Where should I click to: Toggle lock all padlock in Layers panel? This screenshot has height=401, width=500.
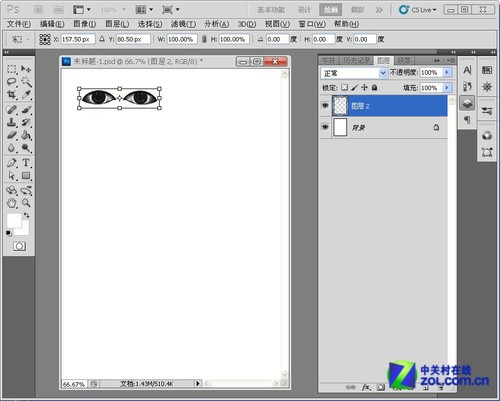[x=374, y=87]
